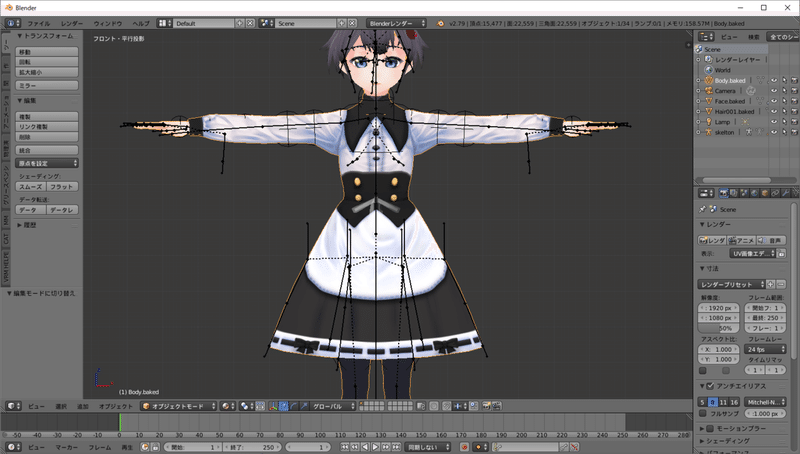Image resolution: width=800 pixels, height=454 pixels.
Task: Adjust the 50% resolution percentage slider
Action: click(718, 329)
